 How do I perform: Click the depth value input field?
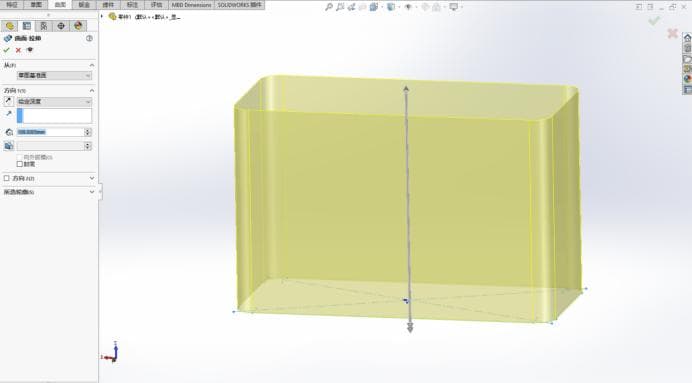[50, 132]
